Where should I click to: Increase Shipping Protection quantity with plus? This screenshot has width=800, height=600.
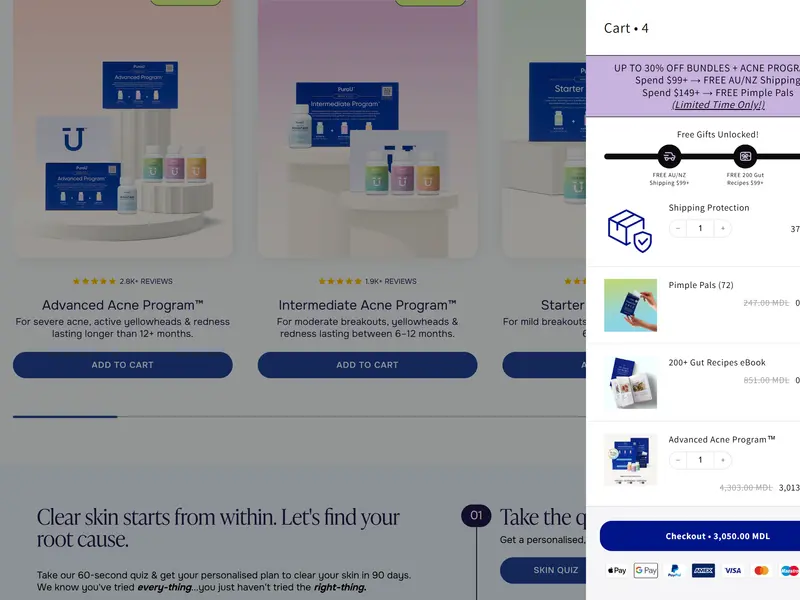[722, 229]
